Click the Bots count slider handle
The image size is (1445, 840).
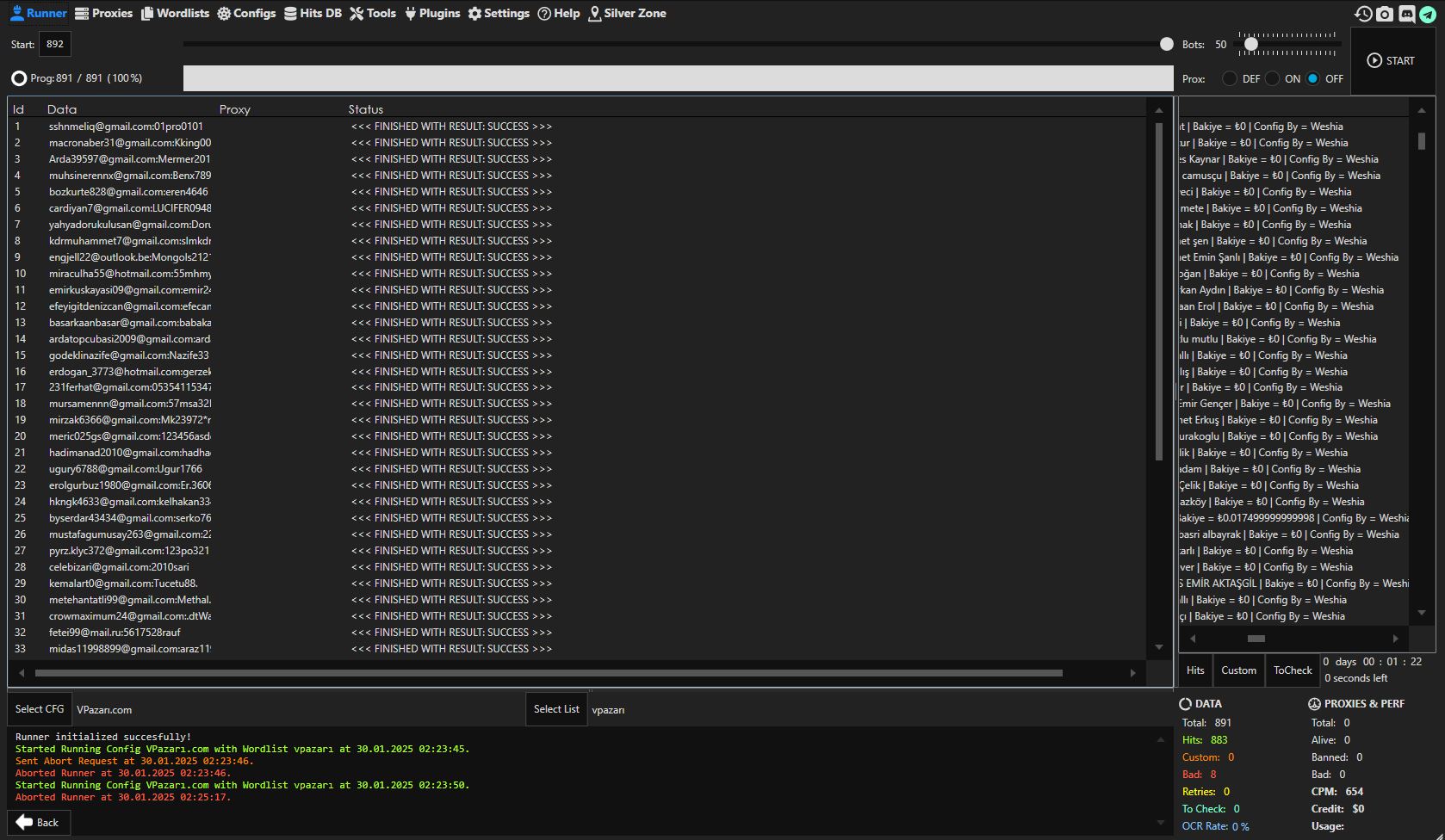[x=1251, y=44]
